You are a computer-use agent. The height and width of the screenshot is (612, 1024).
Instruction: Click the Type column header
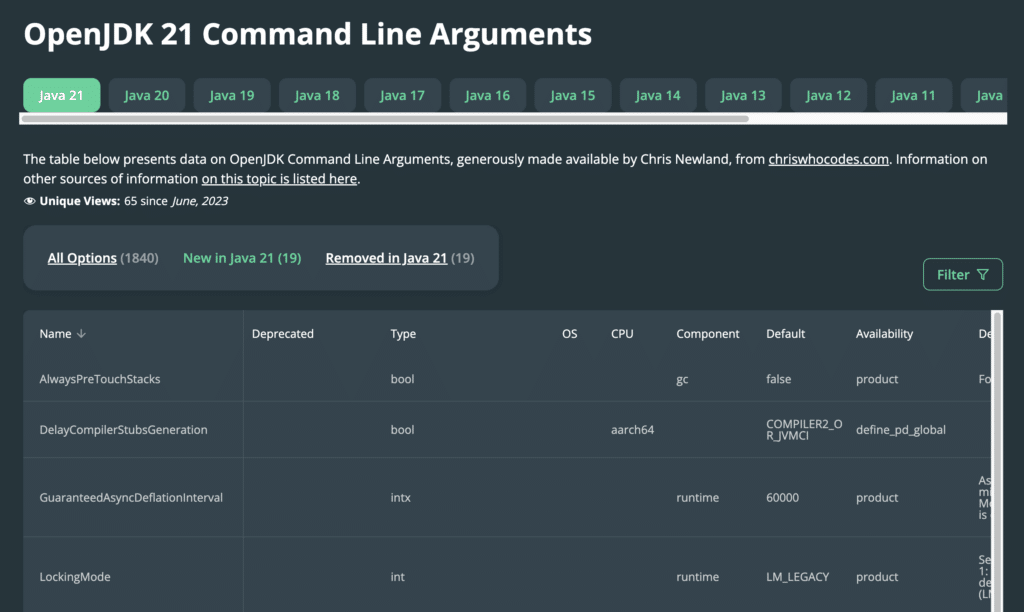[403, 334]
